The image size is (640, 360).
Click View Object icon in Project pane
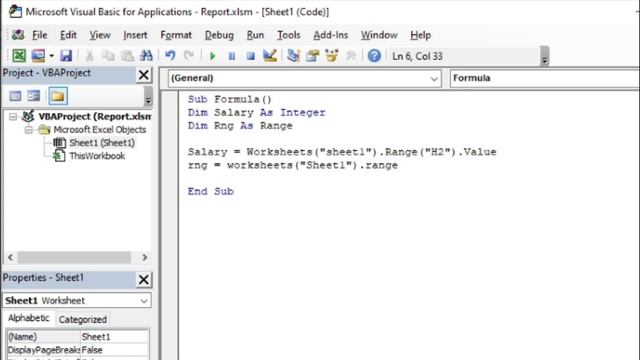(34, 96)
